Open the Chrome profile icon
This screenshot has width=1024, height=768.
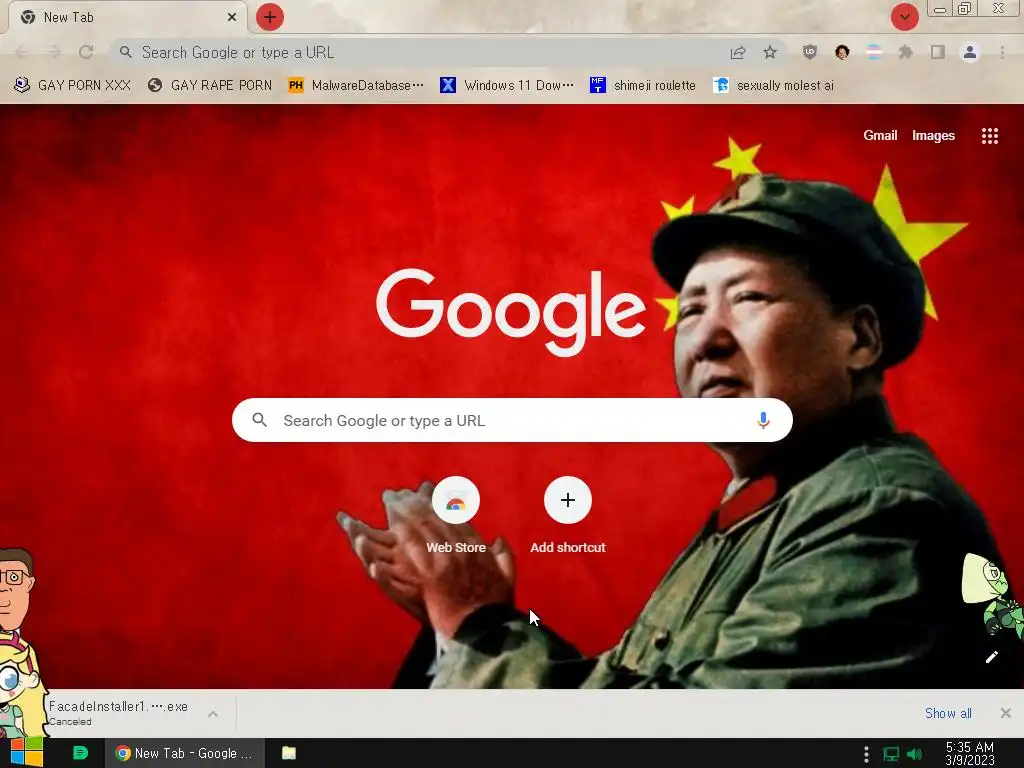(970, 52)
